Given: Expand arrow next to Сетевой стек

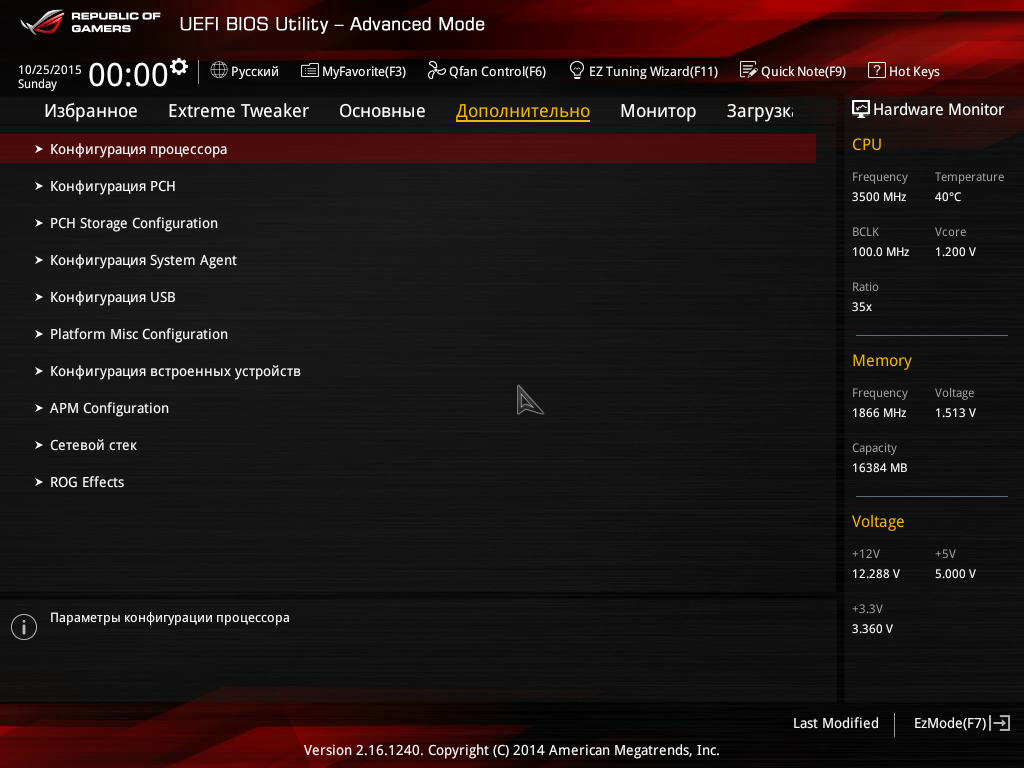Looking at the screenshot, I should (39, 445).
